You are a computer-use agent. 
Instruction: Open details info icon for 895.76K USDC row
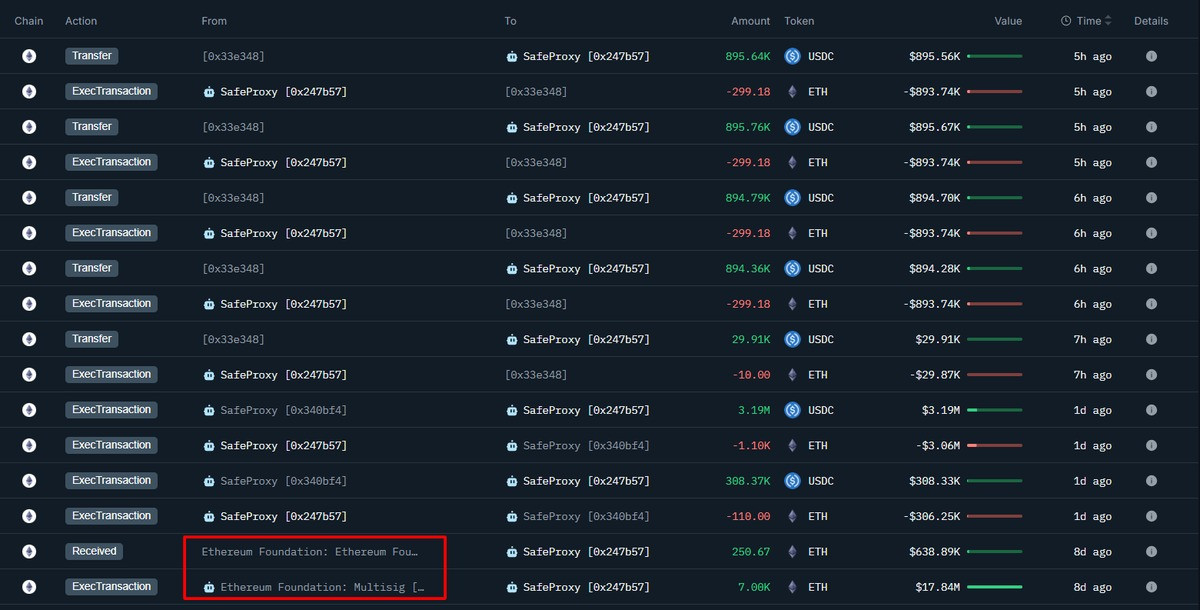point(1151,127)
